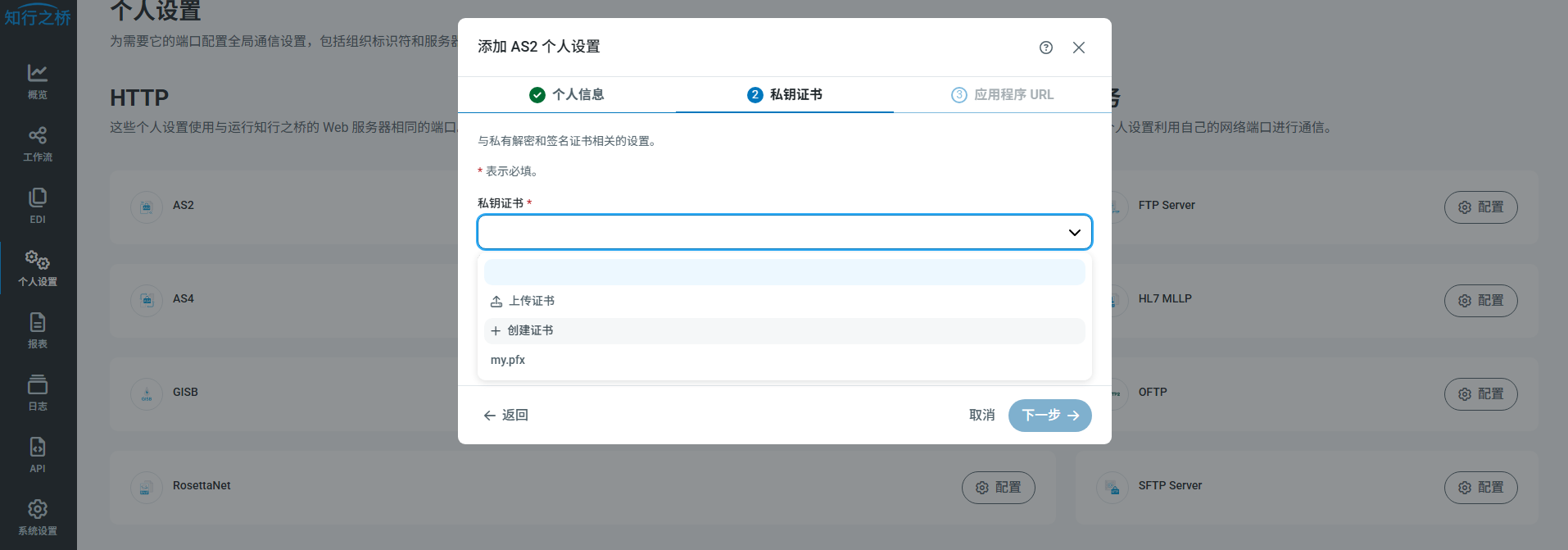Image resolution: width=1568 pixels, height=550 pixels.
Task: Close the 添加 AS2 个人设置 dialog
Action: [x=1078, y=48]
